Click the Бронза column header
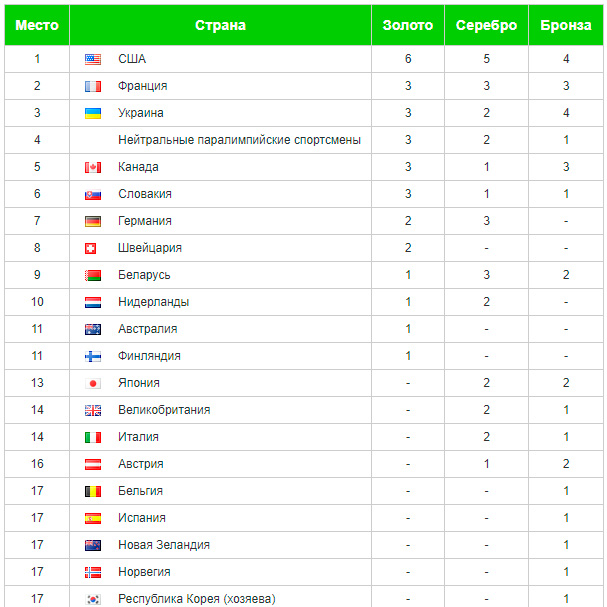 point(566,25)
